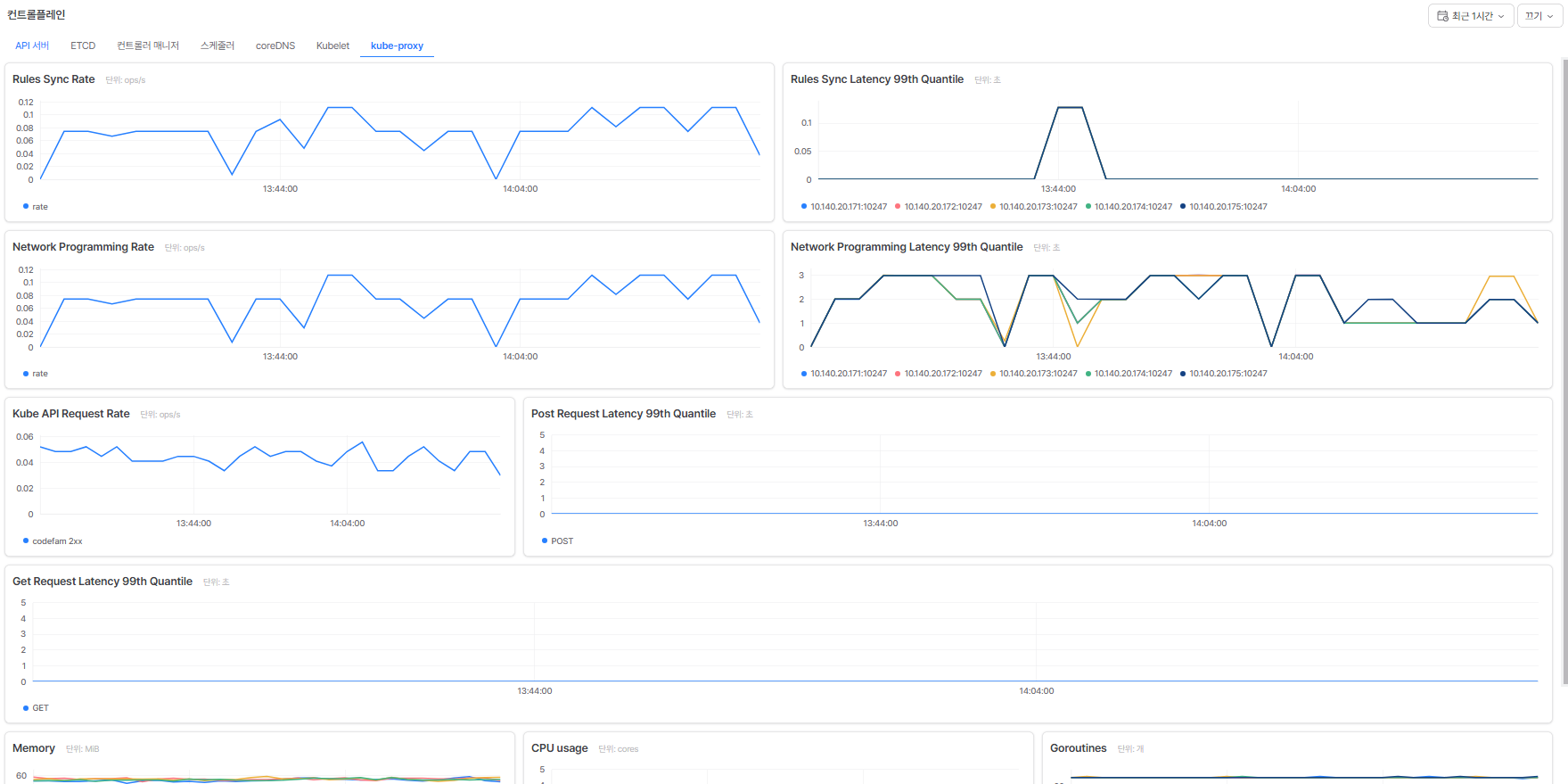Toggle 10.140.20.173:10247 in Network Programming Latency legend
Viewport: 1568px width, 784px height.
tap(1034, 374)
